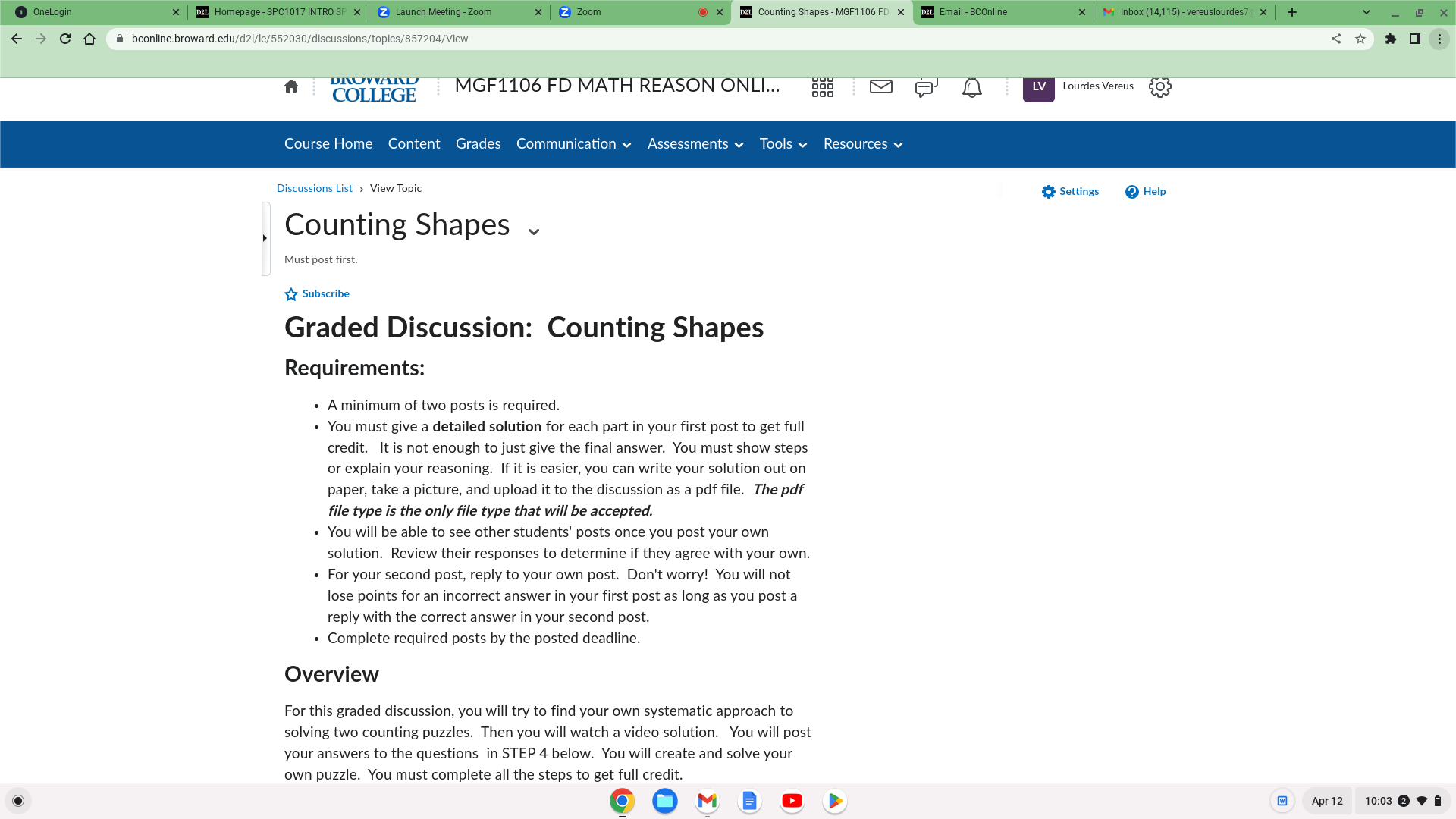Image resolution: width=1456 pixels, height=819 pixels.
Task: Select the Grades menu item
Action: click(478, 143)
